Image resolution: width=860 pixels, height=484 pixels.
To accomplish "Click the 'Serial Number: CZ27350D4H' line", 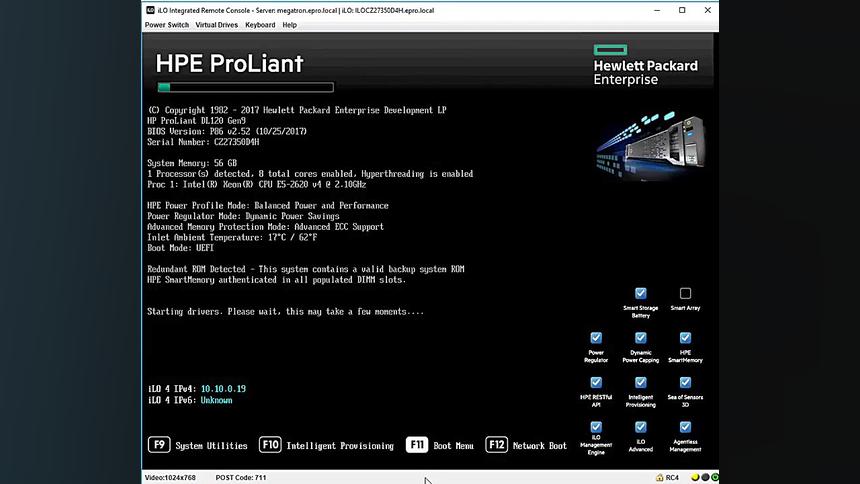I will [203, 142].
